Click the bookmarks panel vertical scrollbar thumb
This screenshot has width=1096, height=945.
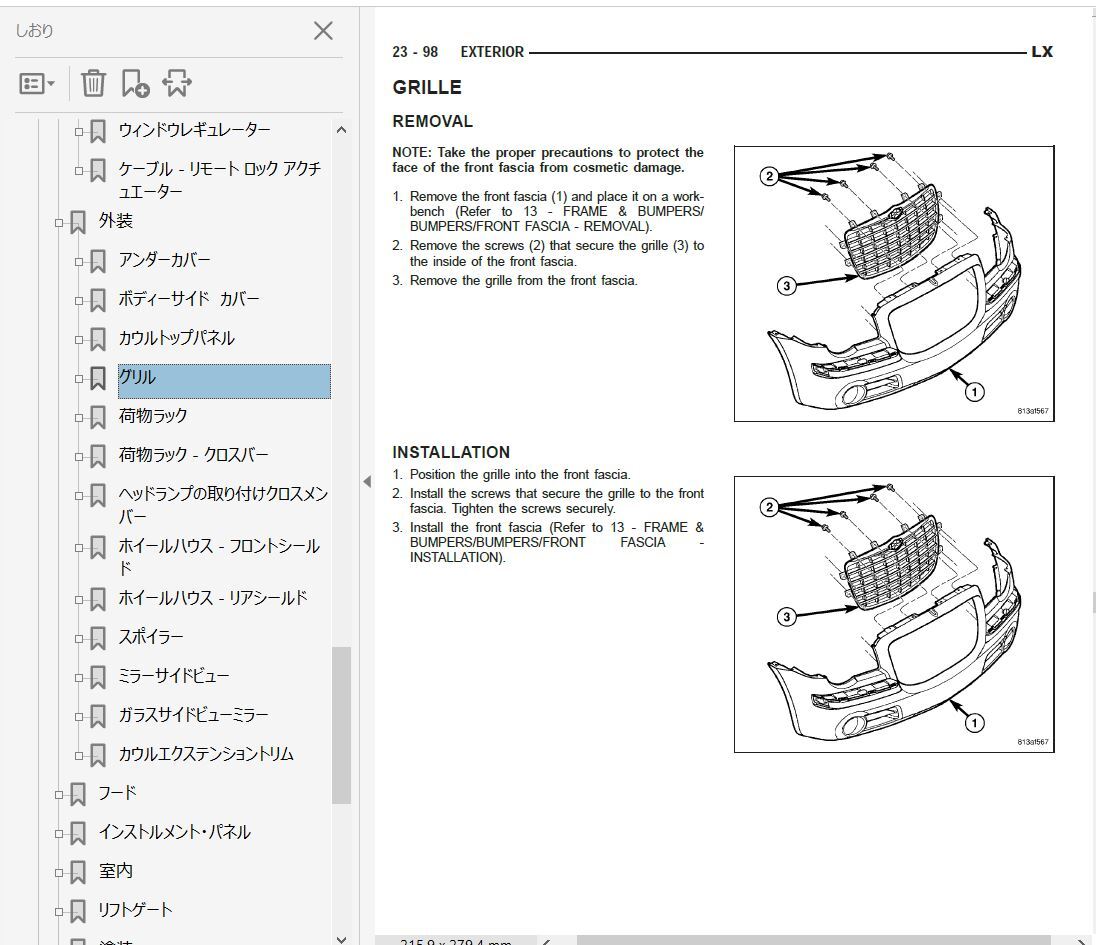coord(341,726)
